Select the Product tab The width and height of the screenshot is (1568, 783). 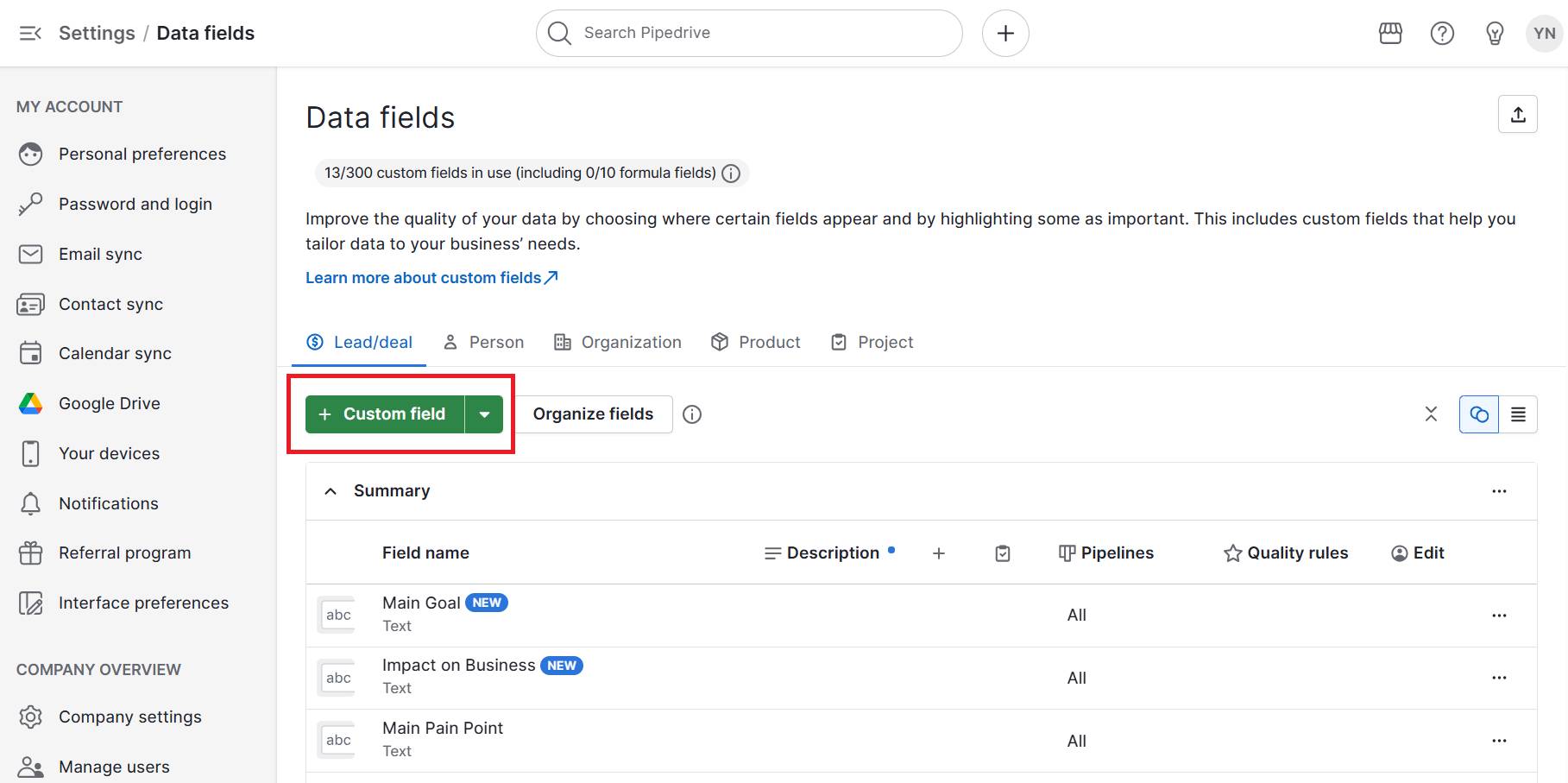[x=767, y=342]
